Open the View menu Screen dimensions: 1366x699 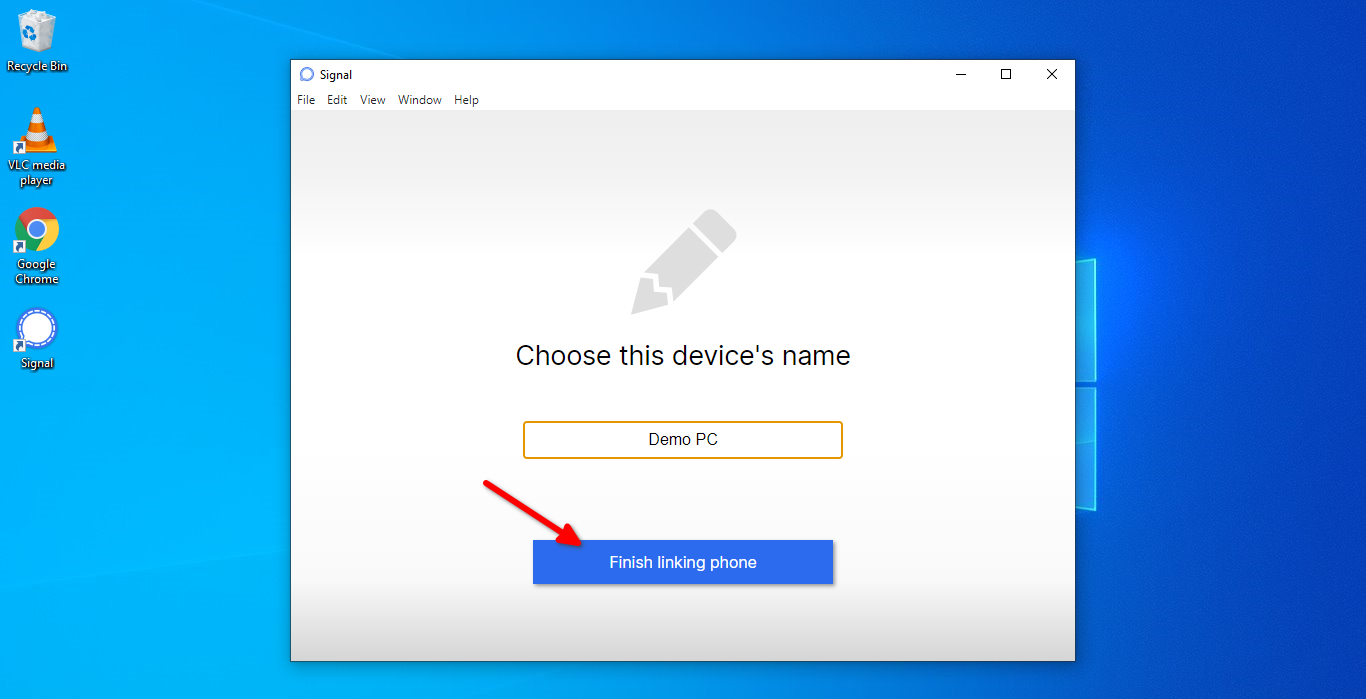tap(373, 100)
